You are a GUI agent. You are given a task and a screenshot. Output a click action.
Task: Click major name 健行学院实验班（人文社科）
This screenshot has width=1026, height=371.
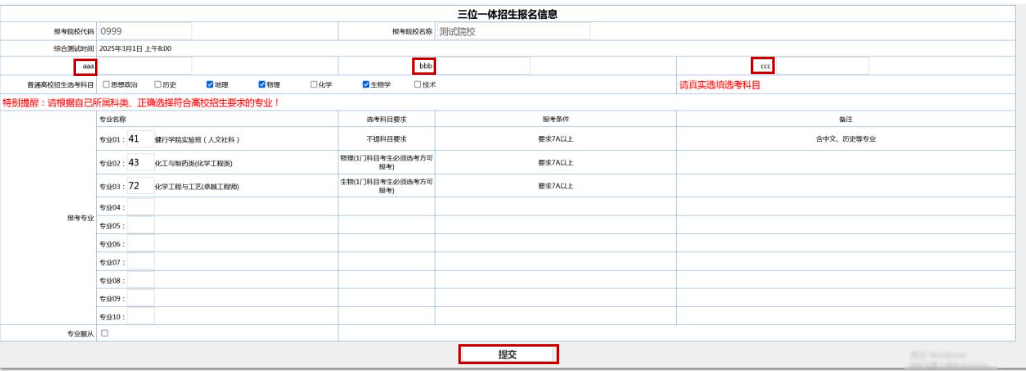pos(198,139)
